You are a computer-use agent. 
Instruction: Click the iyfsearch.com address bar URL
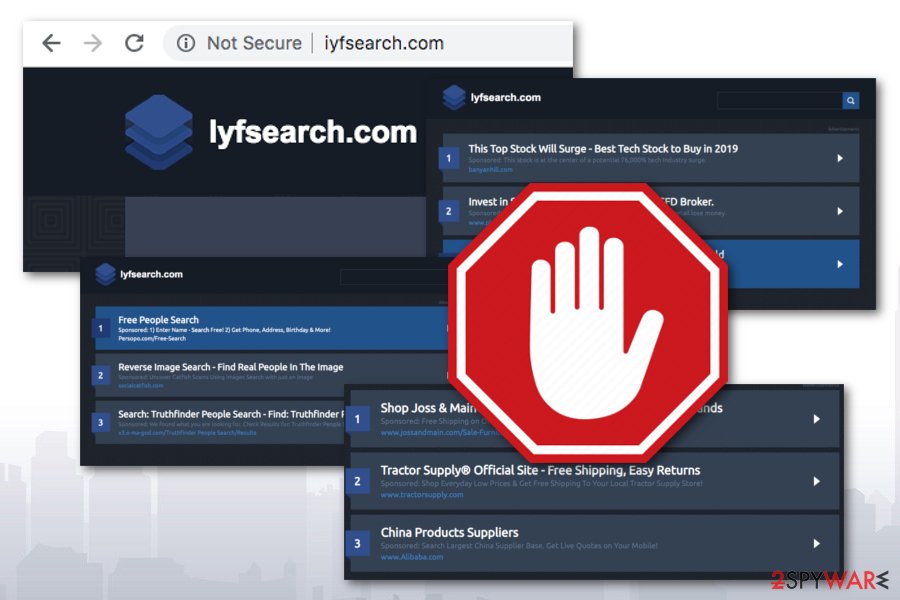383,43
